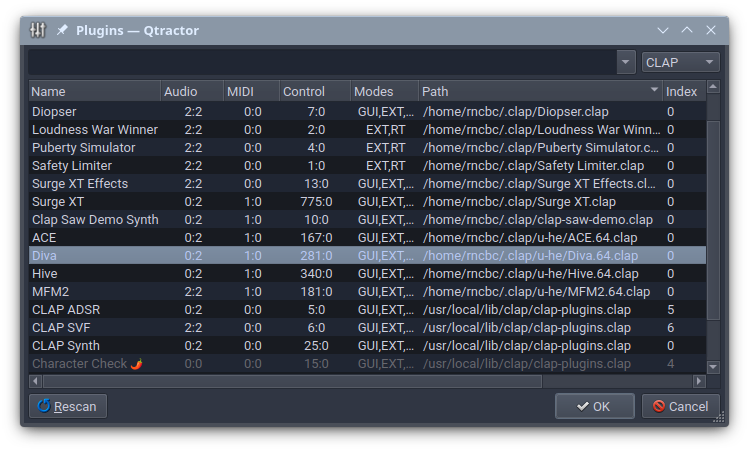Click the Rescan refresh icon
This screenshot has height=451, width=749.
point(43,406)
